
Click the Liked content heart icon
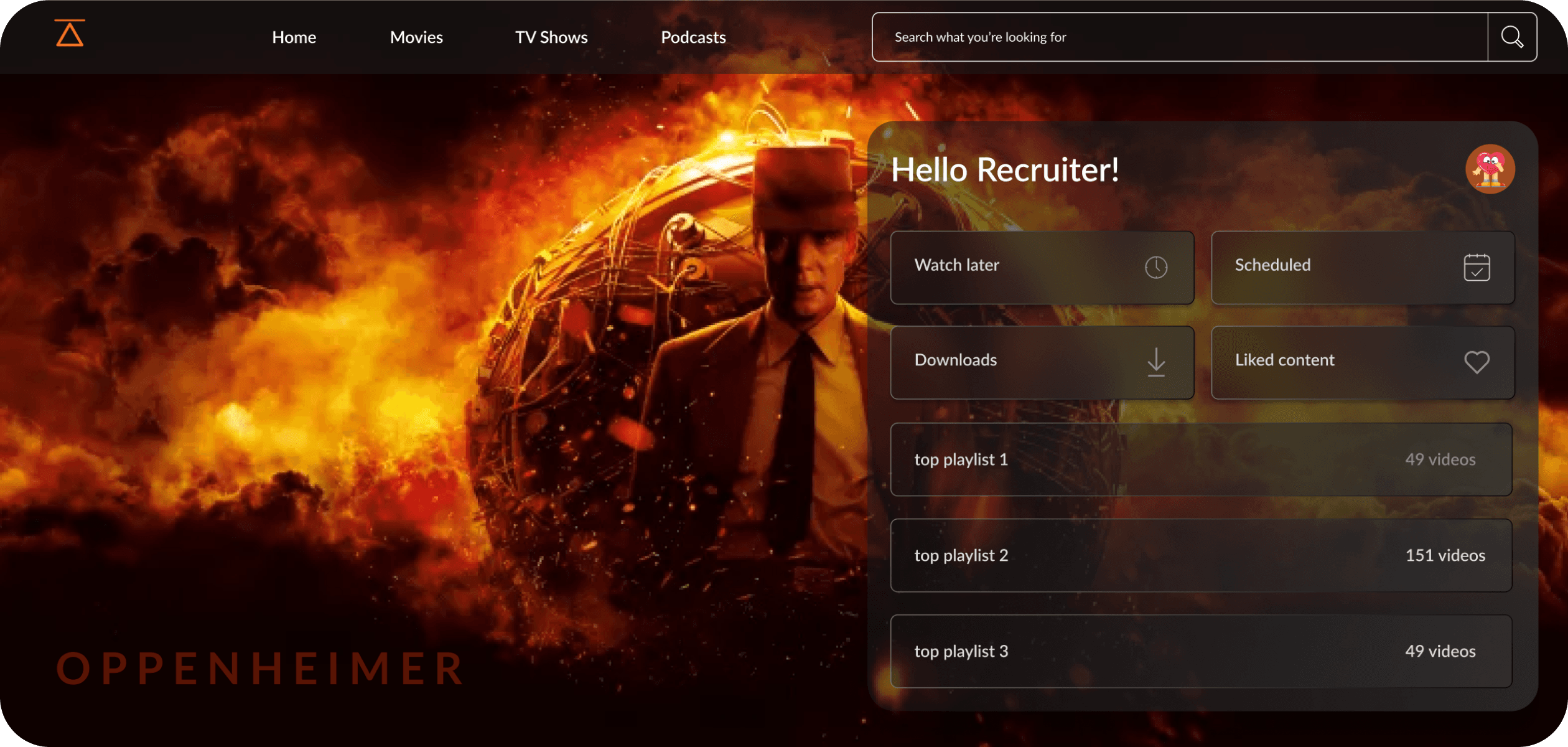coord(1477,362)
